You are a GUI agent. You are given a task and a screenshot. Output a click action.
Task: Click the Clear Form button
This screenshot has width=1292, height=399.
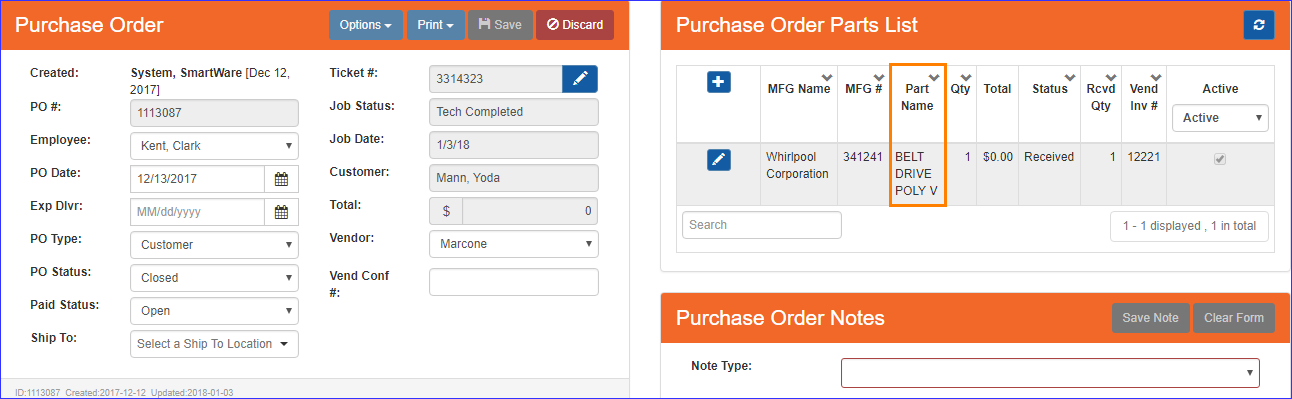pos(1234,318)
